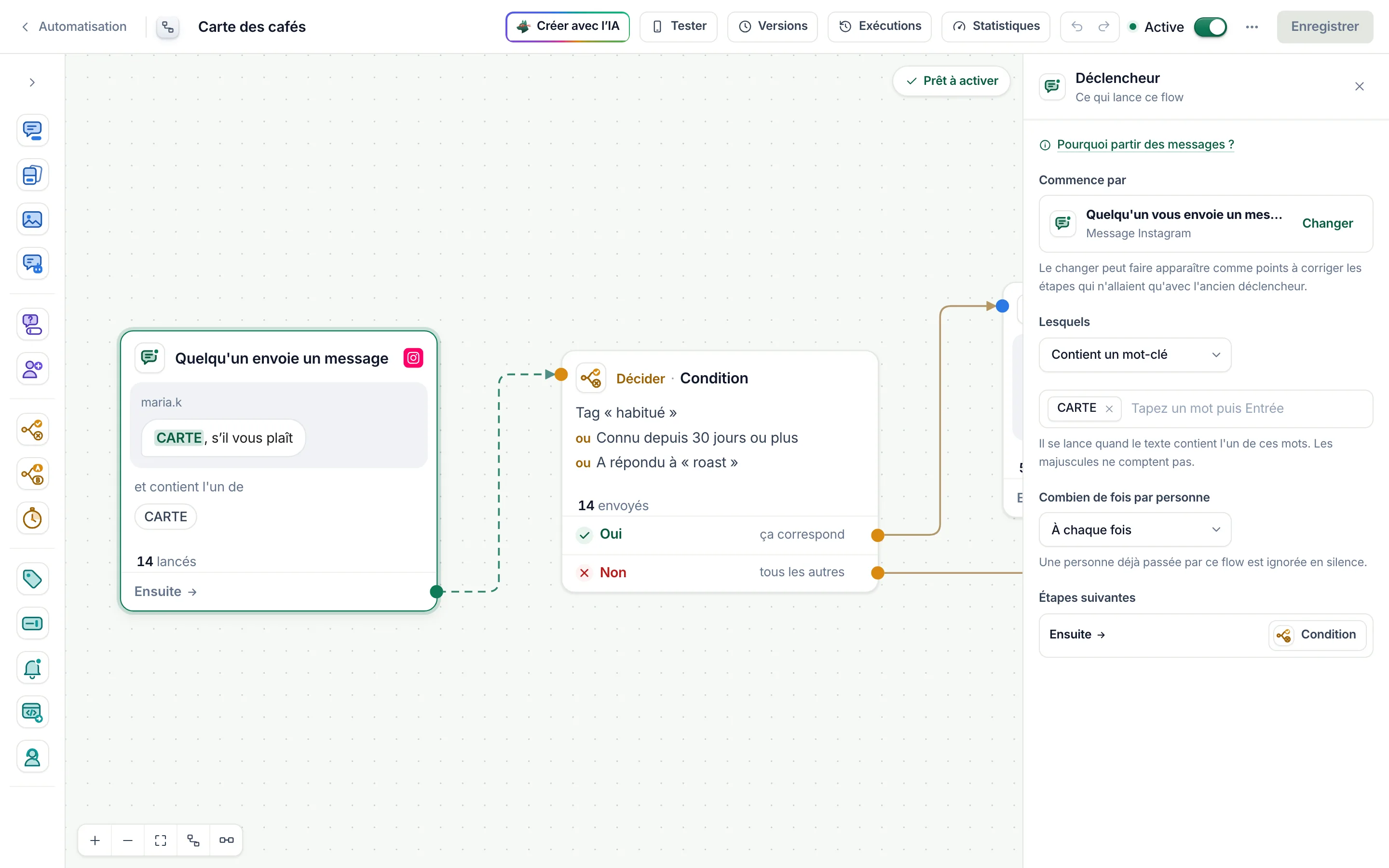Screen dimensions: 1389x868
Task: Click the Enregistrer button
Action: coord(1325,27)
